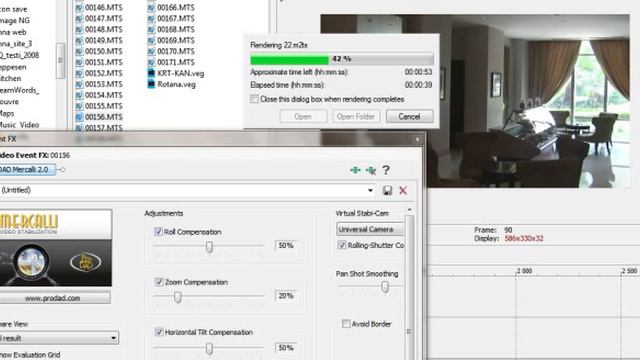Open the www.prodad.com link button
The height and width of the screenshot is (360, 640).
click(55, 298)
